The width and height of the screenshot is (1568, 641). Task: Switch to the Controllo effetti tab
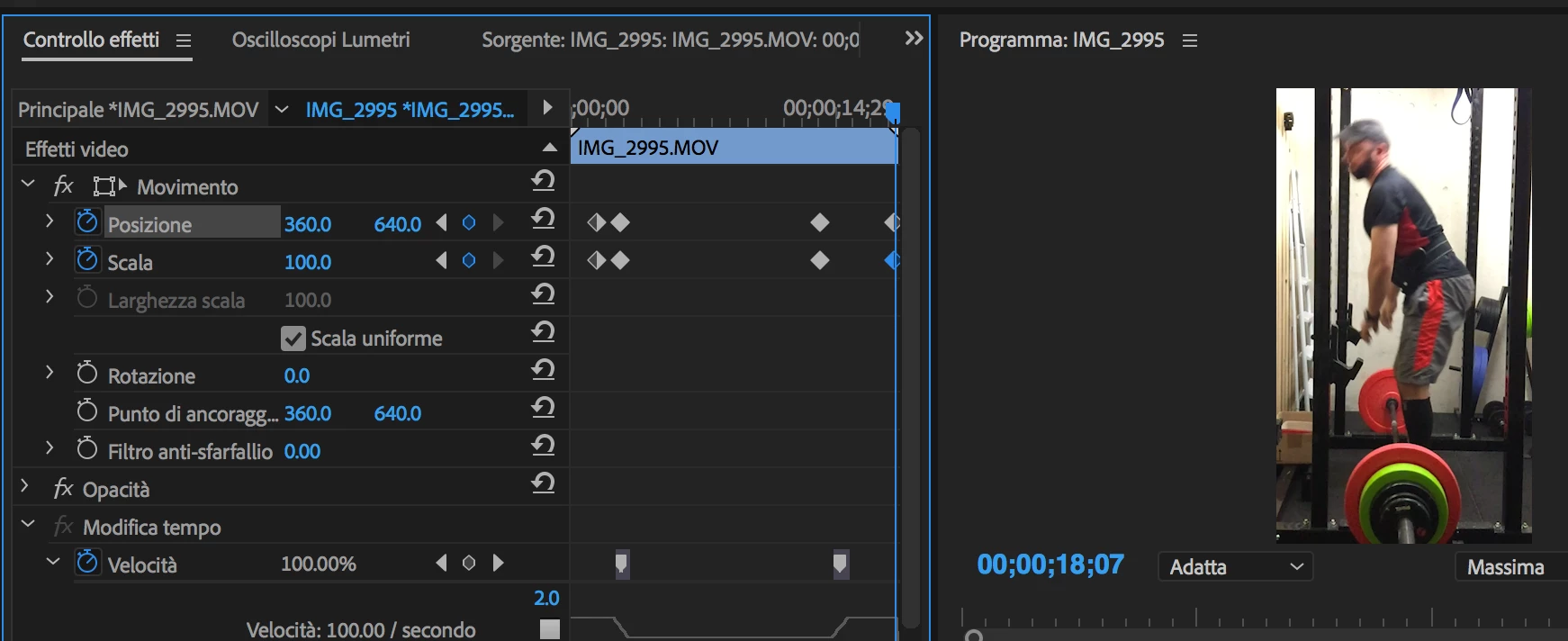pos(91,40)
